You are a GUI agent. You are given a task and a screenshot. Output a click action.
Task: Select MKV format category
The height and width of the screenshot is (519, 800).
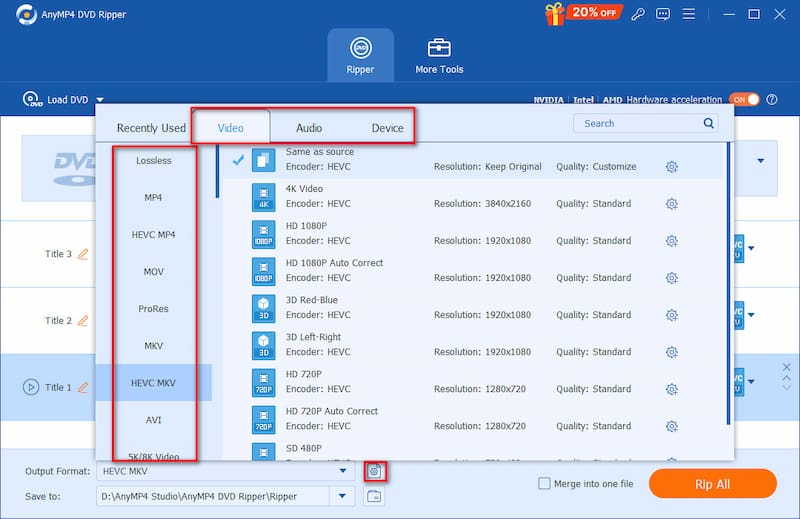click(x=153, y=346)
